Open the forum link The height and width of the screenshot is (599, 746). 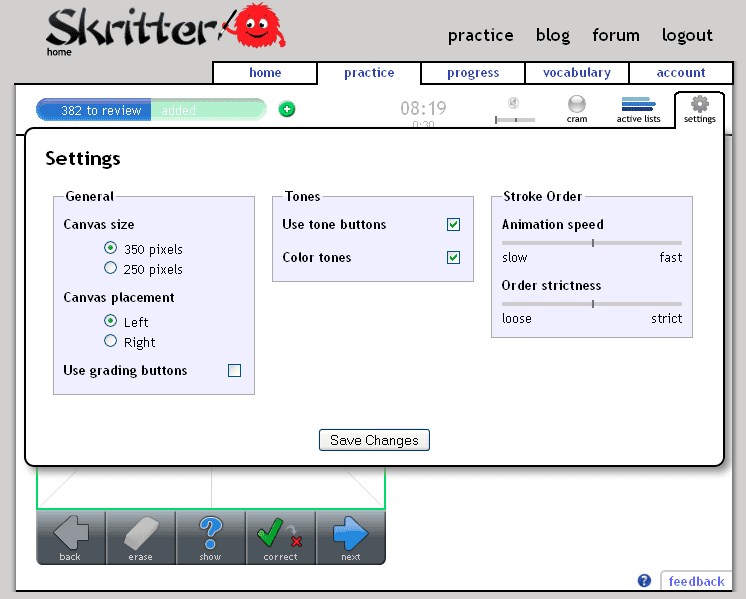(x=616, y=35)
